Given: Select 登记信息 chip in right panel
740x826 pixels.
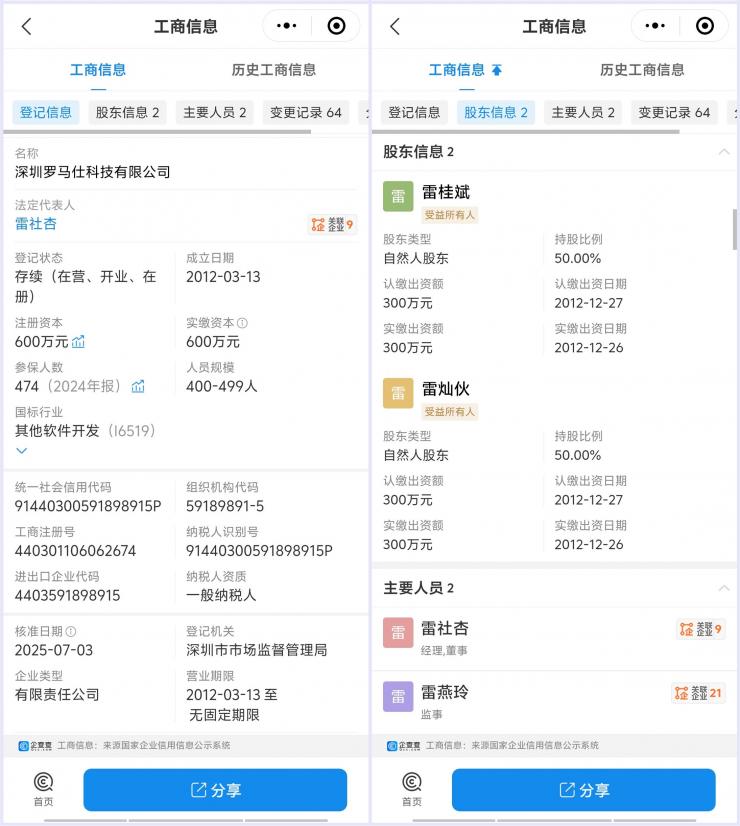Looking at the screenshot, I should point(415,112).
